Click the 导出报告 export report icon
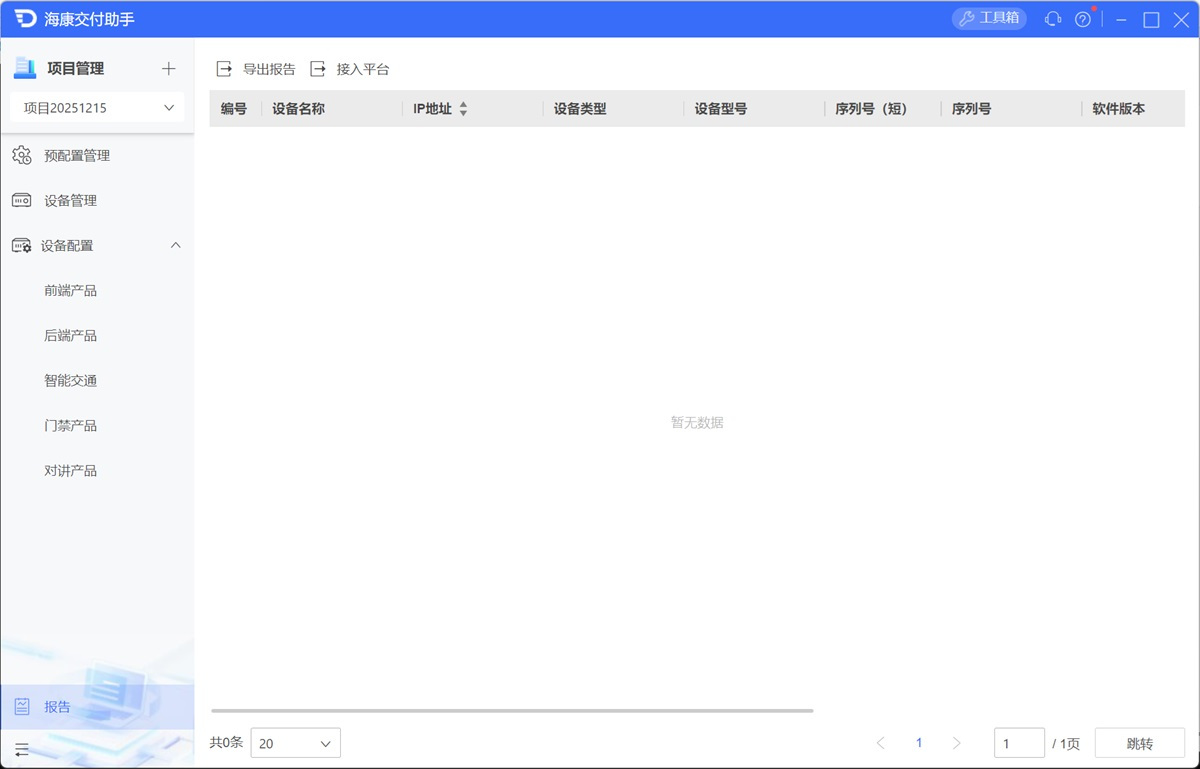This screenshot has width=1200, height=769. coord(224,69)
